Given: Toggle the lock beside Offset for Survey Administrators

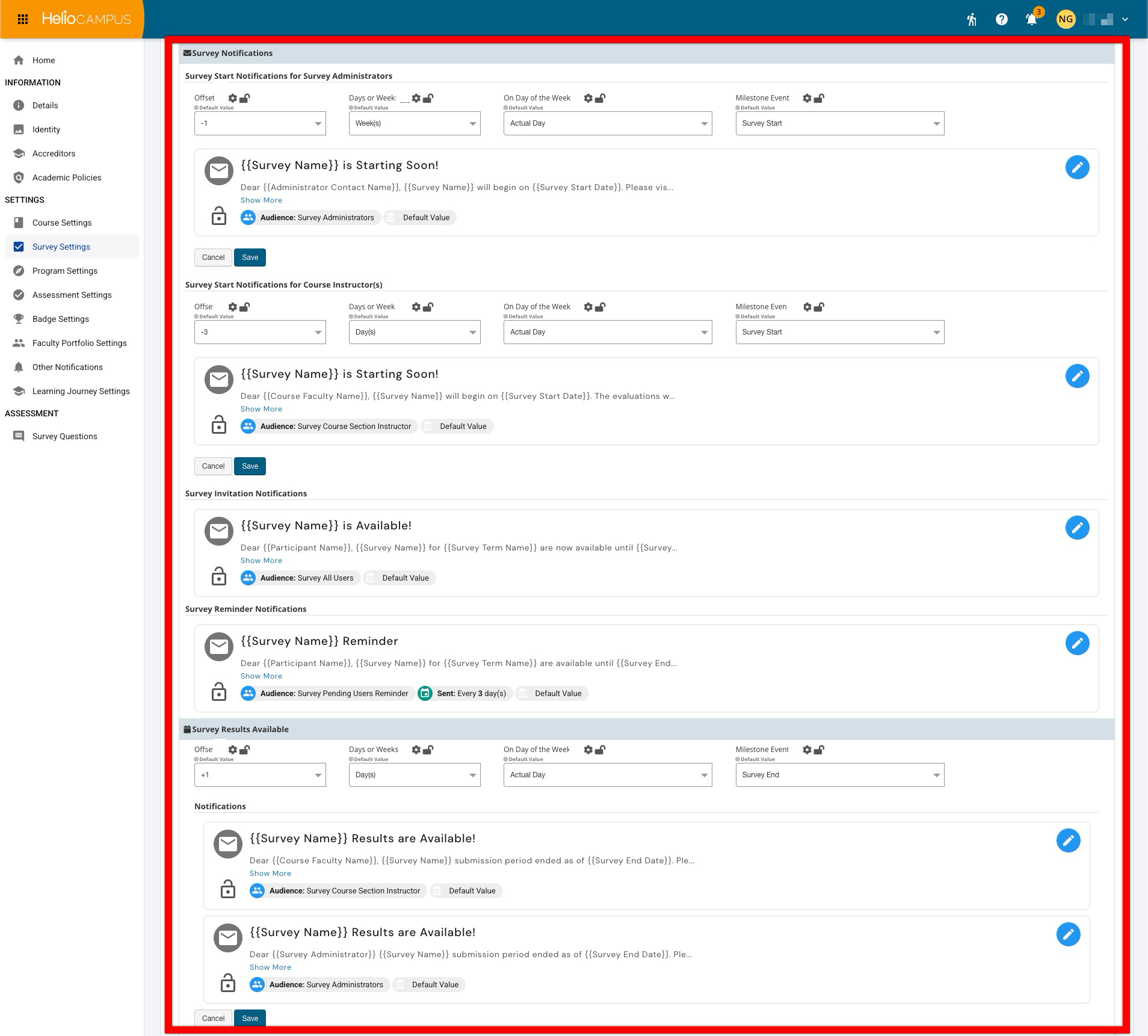Looking at the screenshot, I should pos(245,98).
